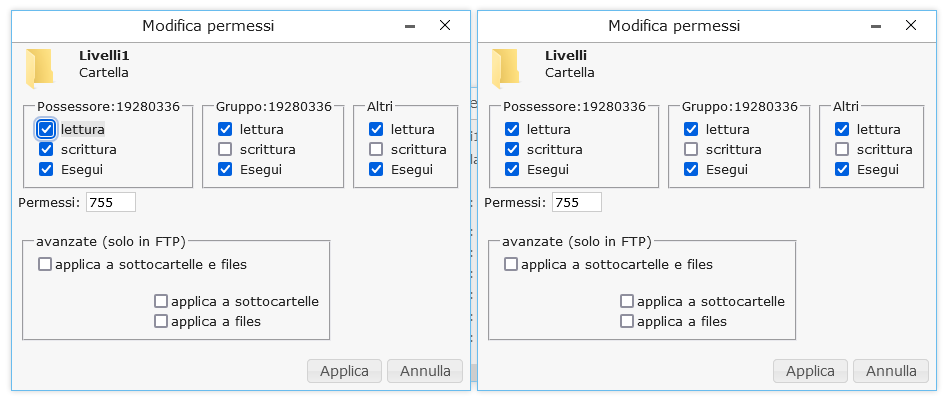Minimize the Livelli1 permissions dialog
Image resolution: width=945 pixels, height=398 pixels.
pyautogui.click(x=410, y=26)
